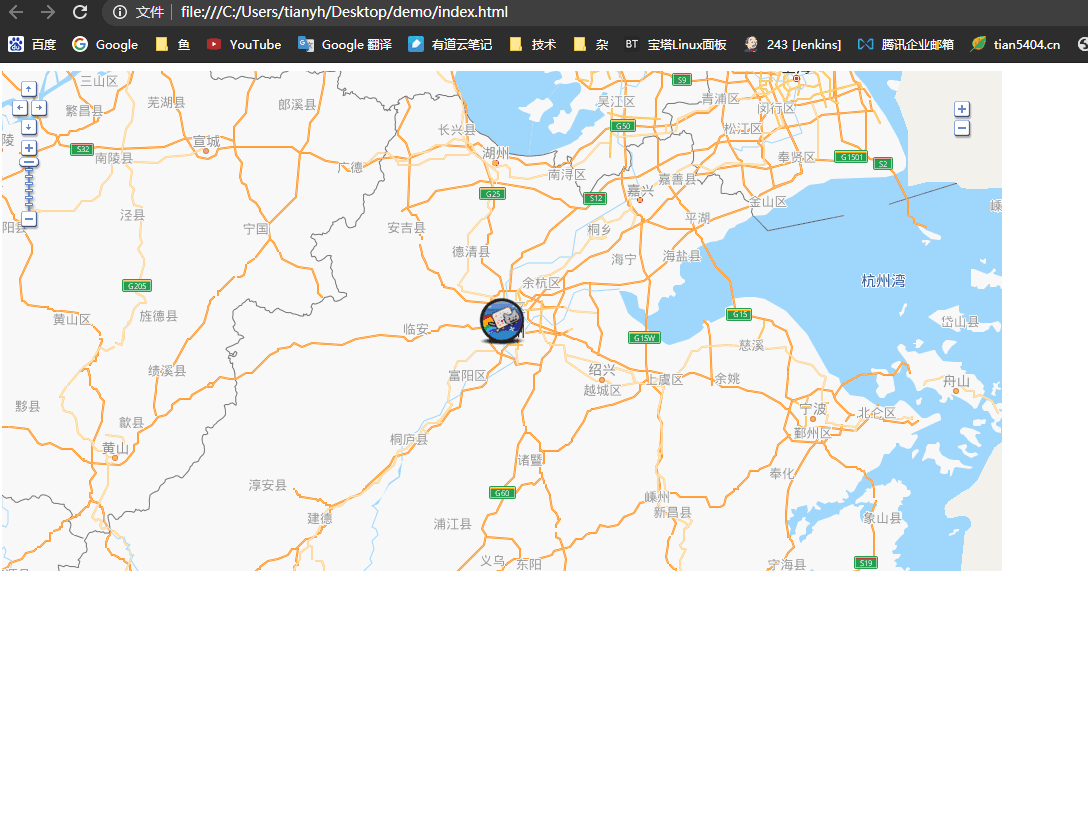This screenshot has width=1088, height=840.
Task: Click the browser forward arrow
Action: 47,12
